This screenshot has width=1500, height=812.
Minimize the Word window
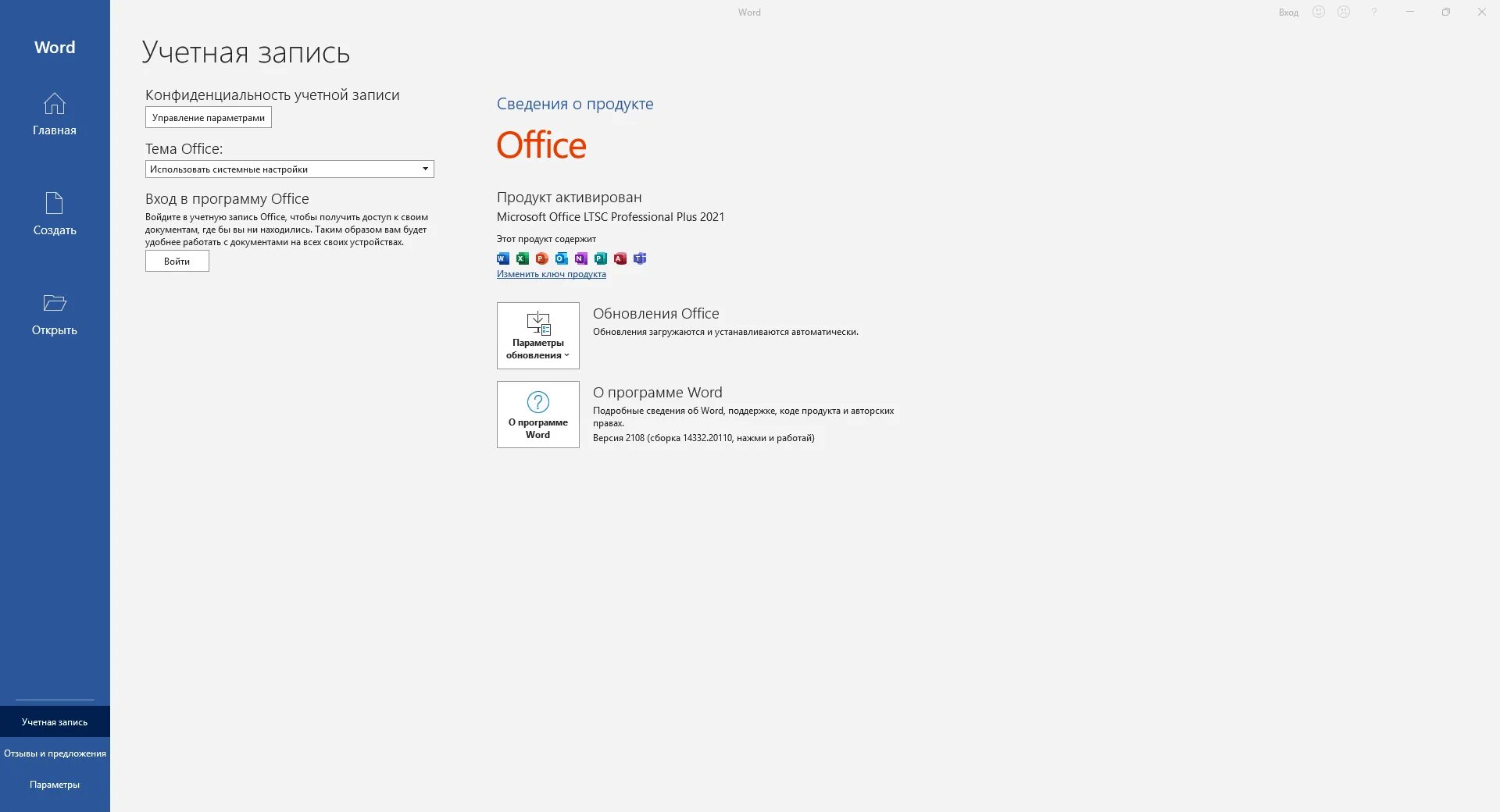(1410, 12)
